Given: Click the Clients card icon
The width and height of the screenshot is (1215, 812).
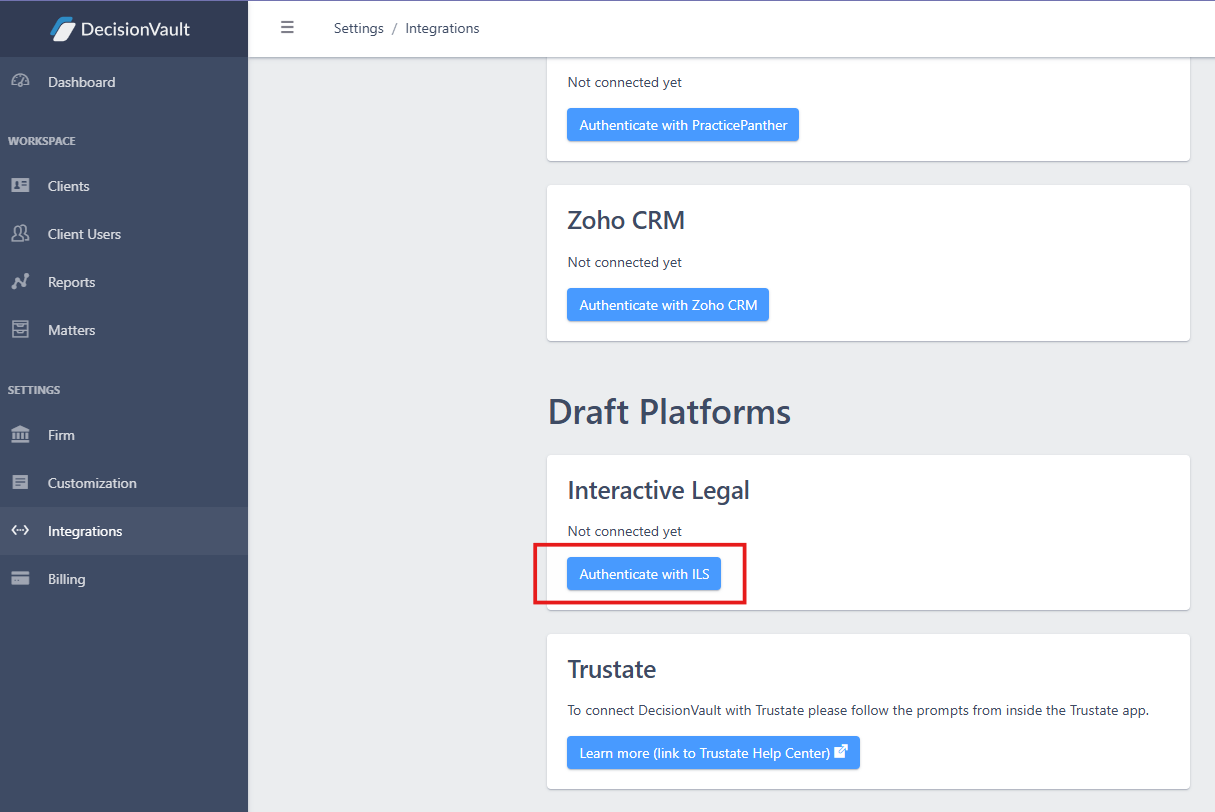Looking at the screenshot, I should tap(20, 186).
